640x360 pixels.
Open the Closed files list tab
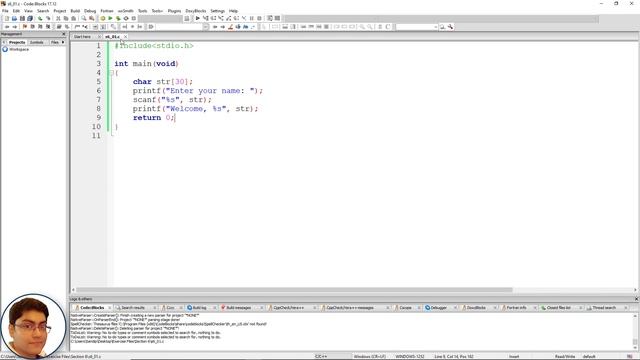559,308
